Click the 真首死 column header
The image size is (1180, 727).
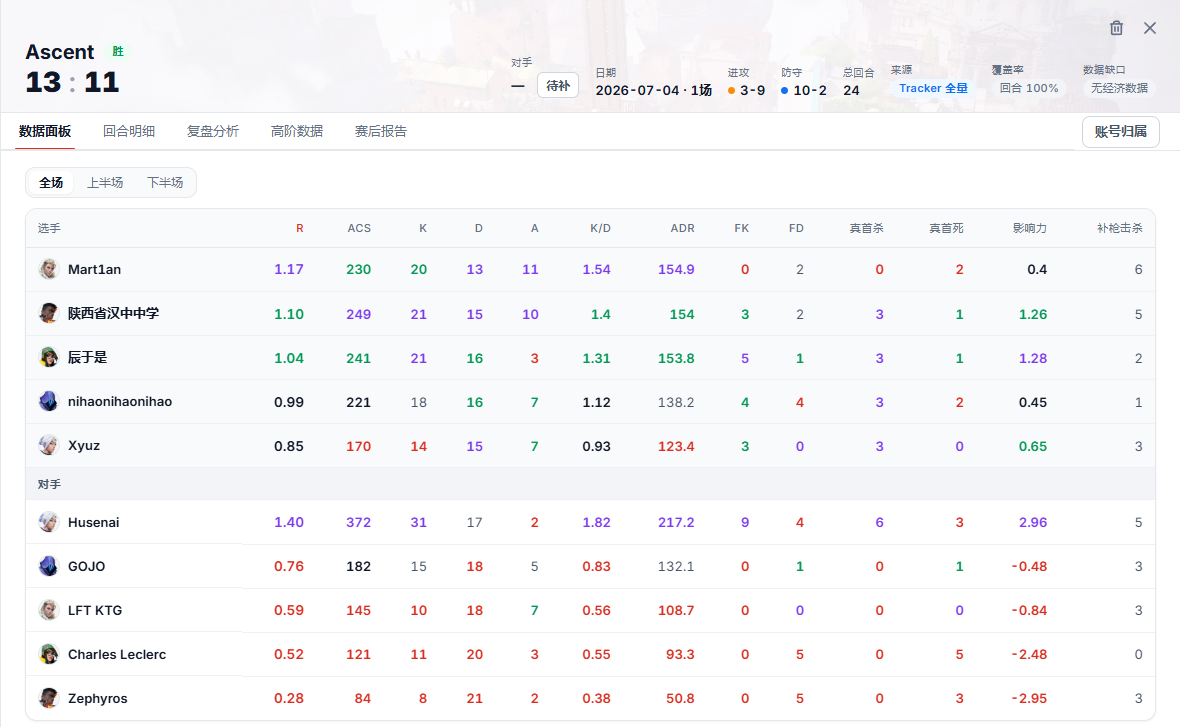(x=946, y=228)
